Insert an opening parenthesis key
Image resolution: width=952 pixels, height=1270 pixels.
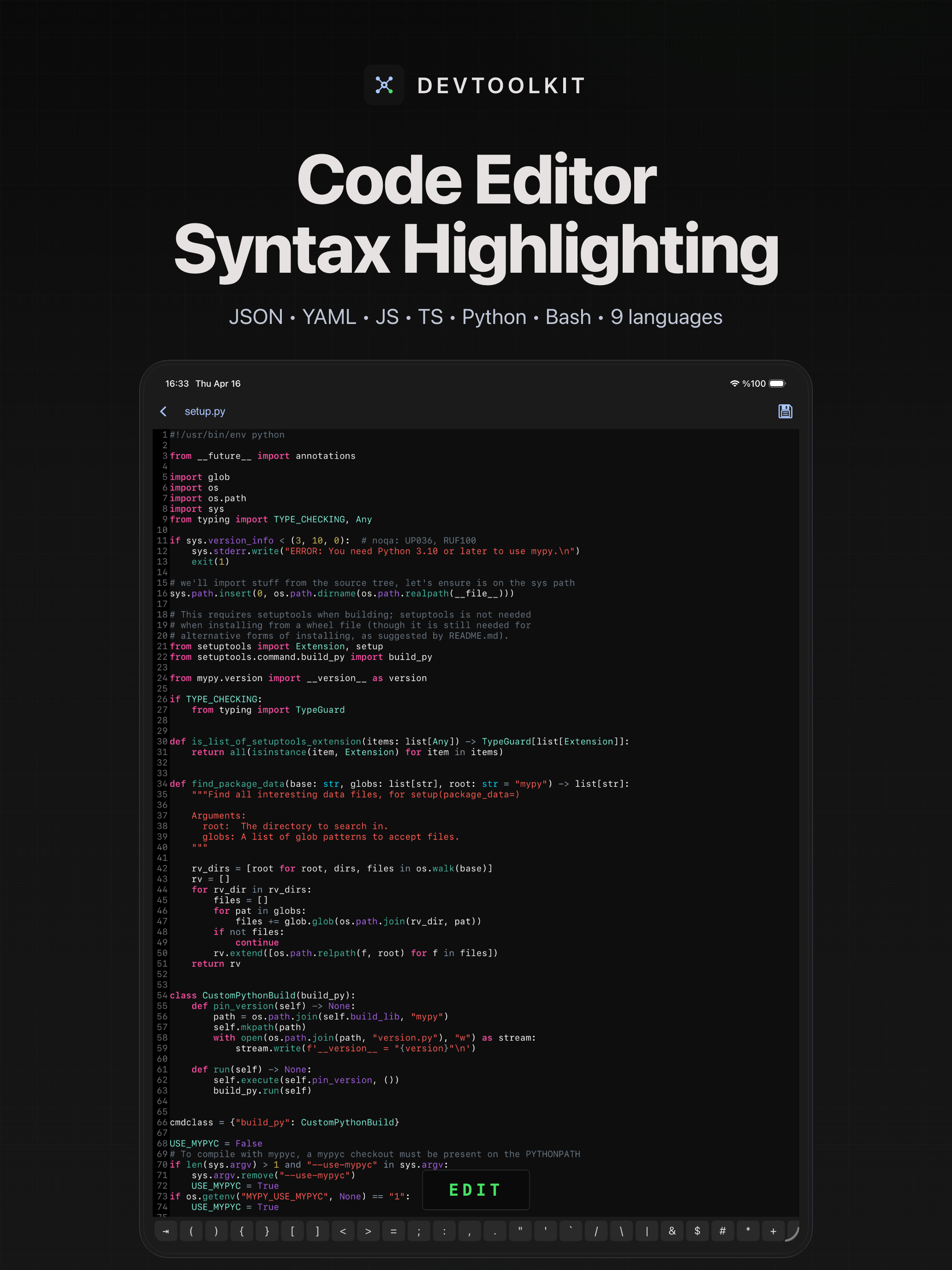point(191,1231)
